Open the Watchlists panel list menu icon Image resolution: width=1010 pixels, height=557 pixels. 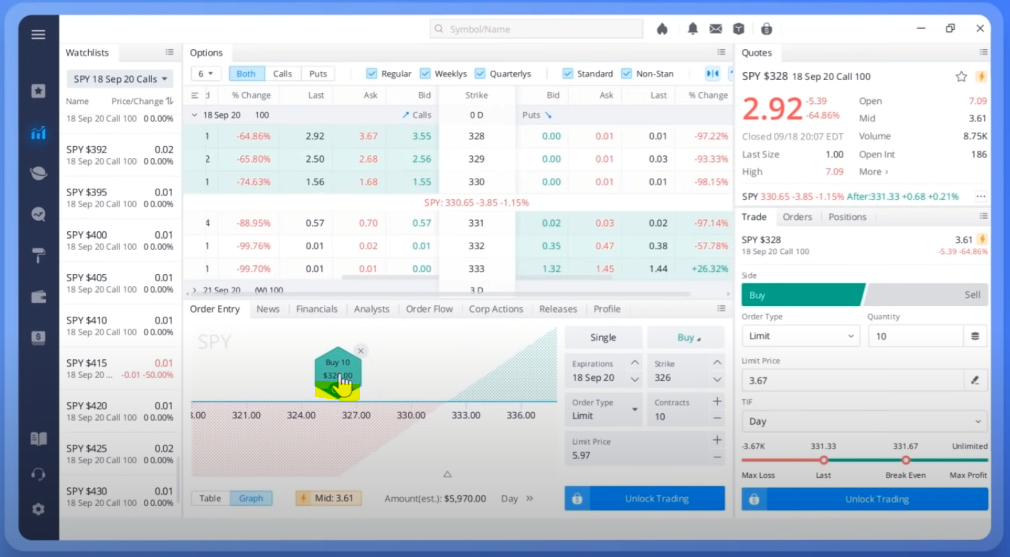(169, 52)
